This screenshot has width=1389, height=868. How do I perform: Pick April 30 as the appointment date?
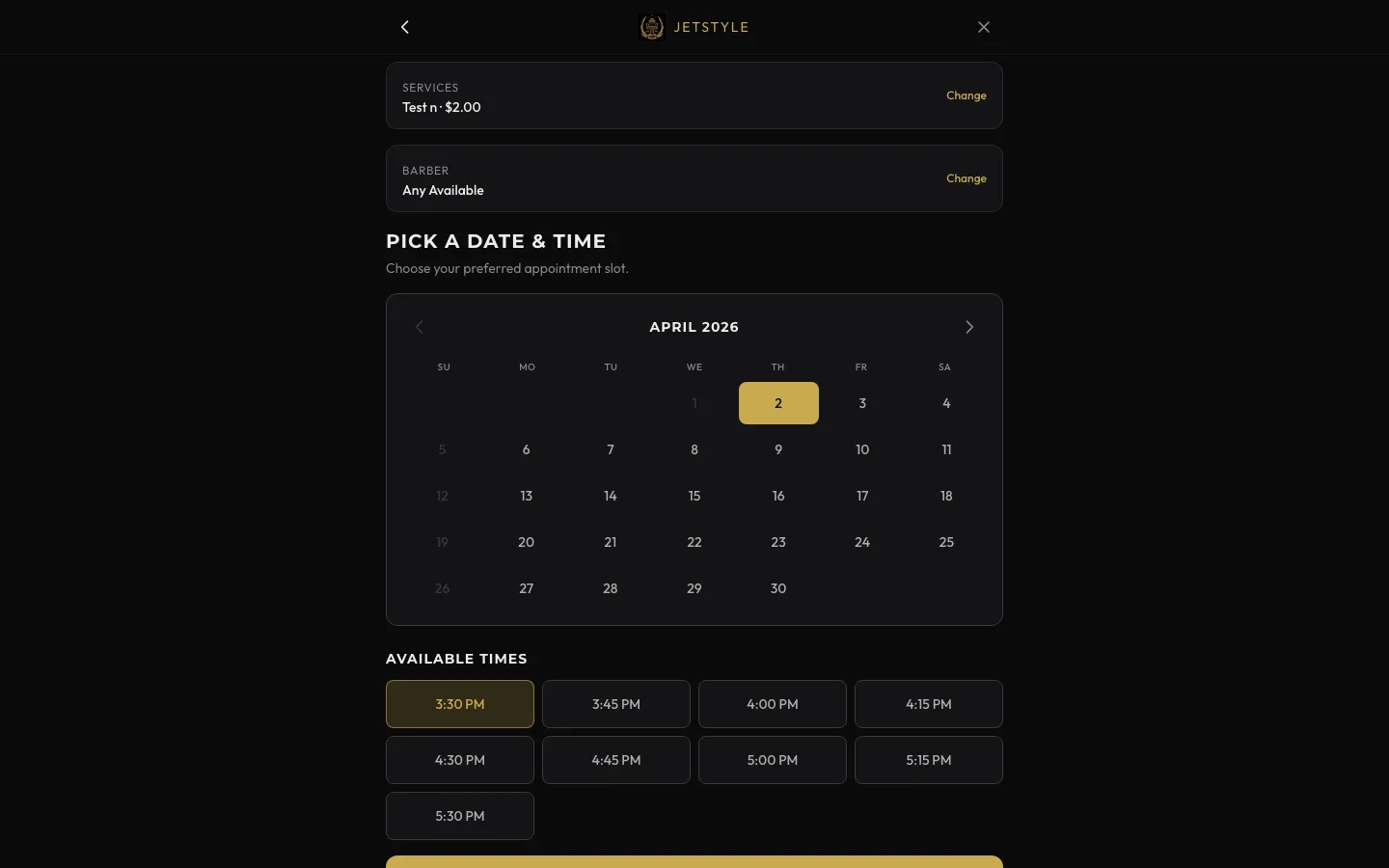coord(778,588)
